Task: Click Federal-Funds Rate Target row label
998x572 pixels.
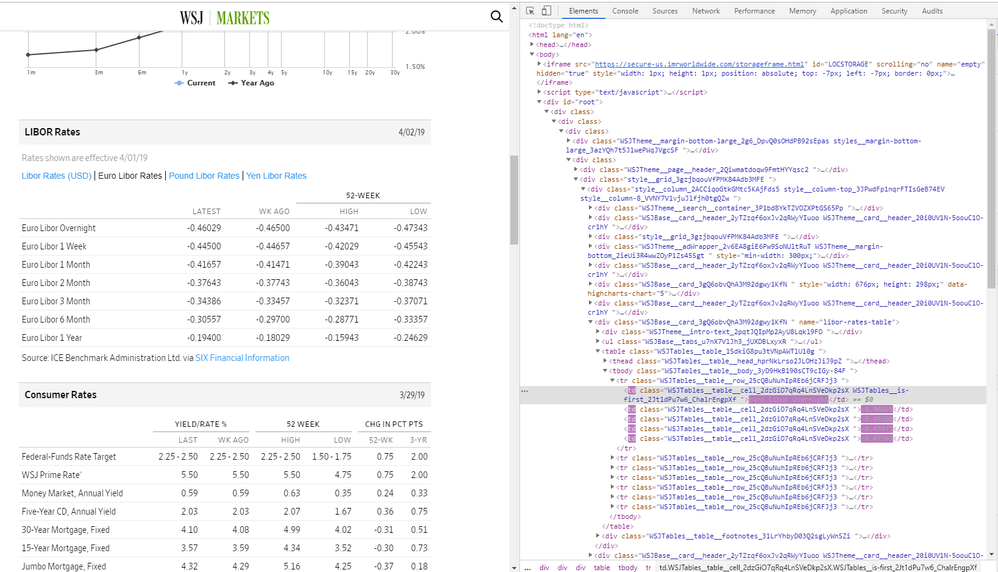Action: (69, 456)
